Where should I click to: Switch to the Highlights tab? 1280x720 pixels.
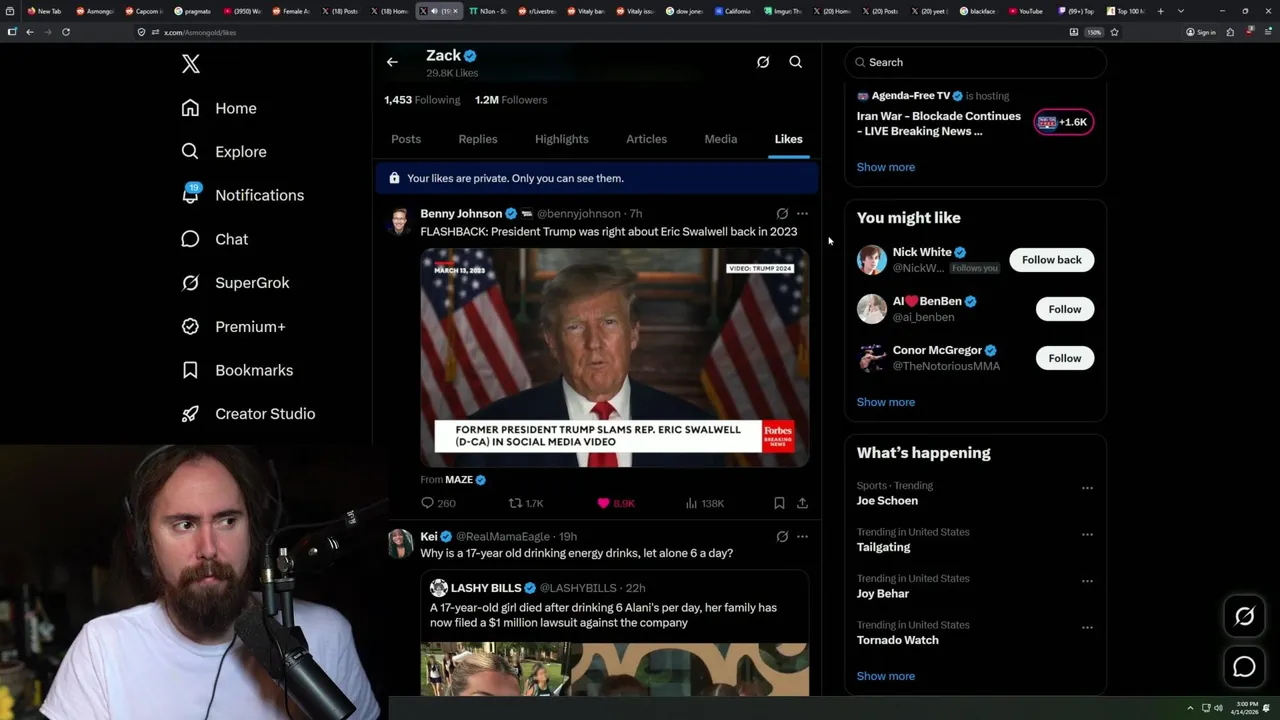click(562, 139)
